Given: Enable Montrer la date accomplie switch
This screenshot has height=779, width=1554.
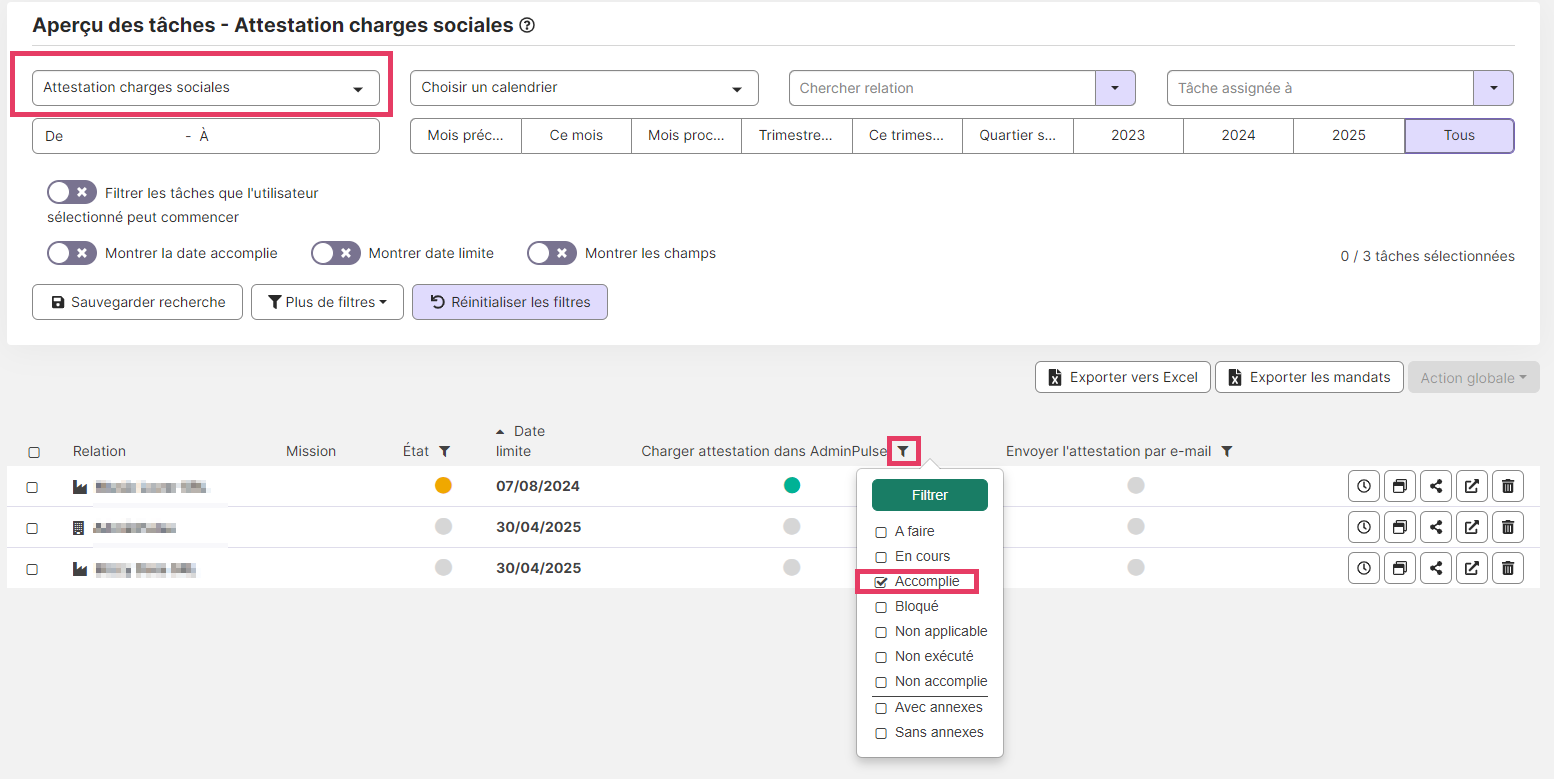Looking at the screenshot, I should pos(72,253).
